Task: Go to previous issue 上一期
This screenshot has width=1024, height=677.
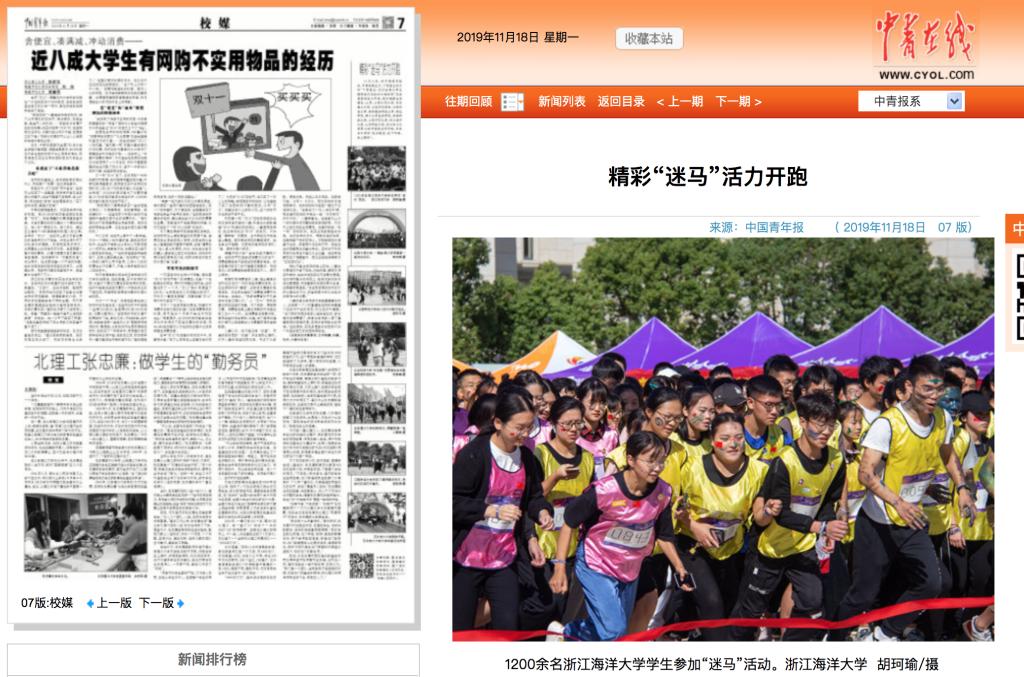Action: [680, 102]
